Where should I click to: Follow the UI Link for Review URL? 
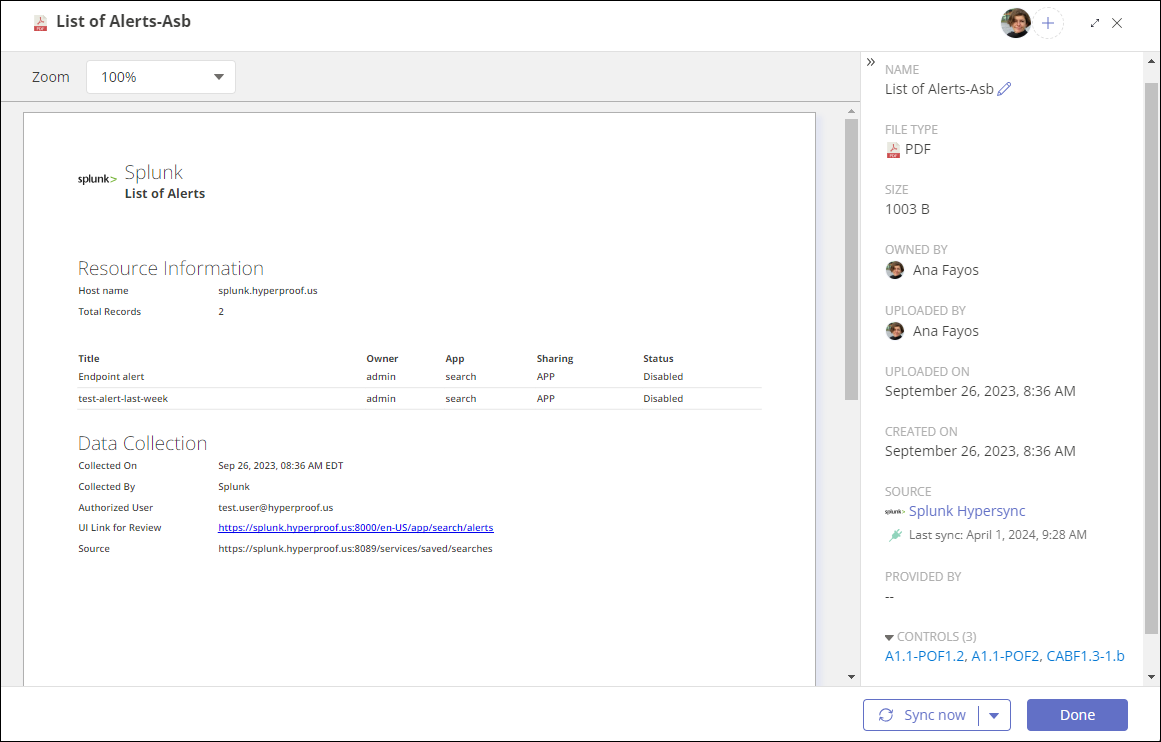(355, 528)
